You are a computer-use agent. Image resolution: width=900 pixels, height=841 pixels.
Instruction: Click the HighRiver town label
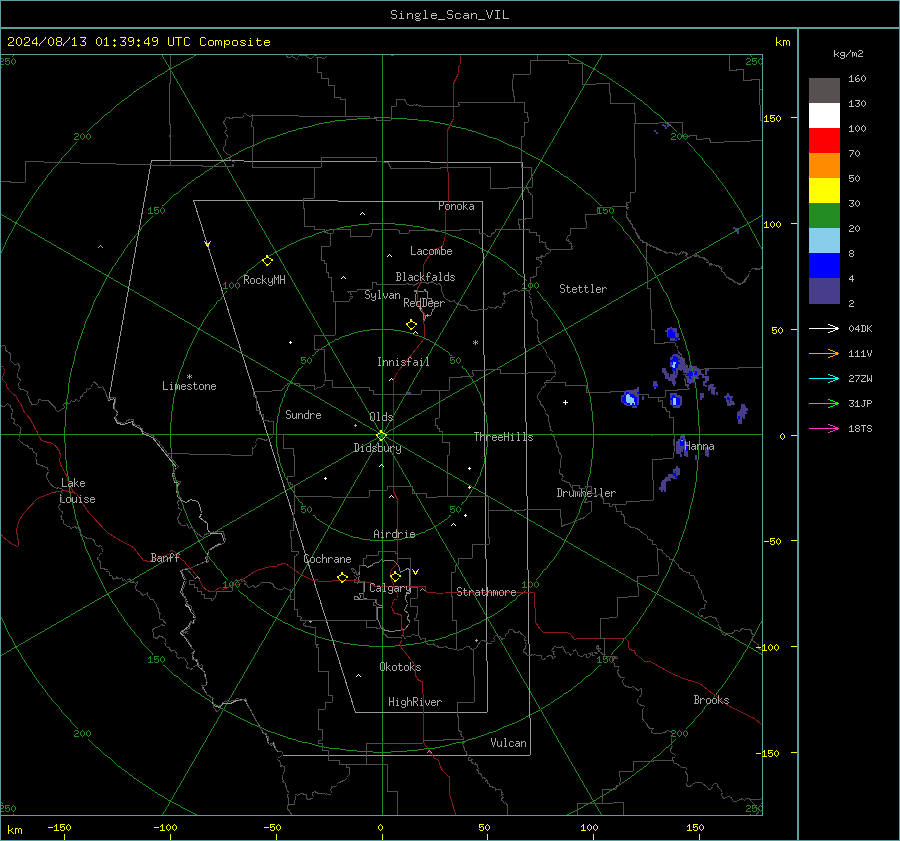pos(415,702)
